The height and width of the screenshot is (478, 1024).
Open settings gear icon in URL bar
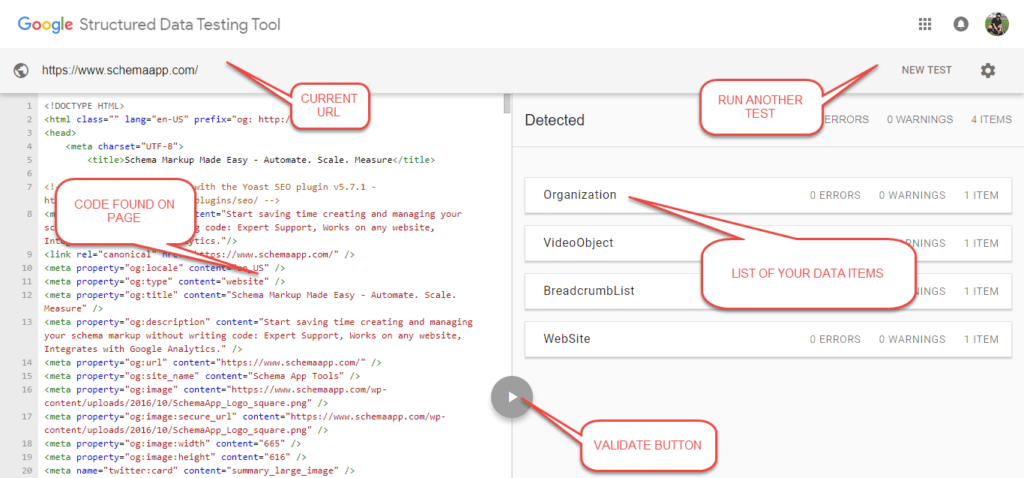coord(987,71)
